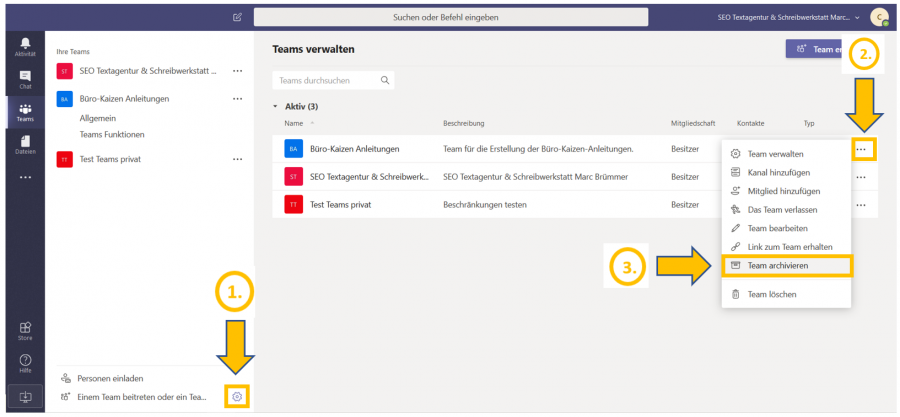Click the red TT avatar in table
Image resolution: width=900 pixels, height=417 pixels.
tap(293, 204)
